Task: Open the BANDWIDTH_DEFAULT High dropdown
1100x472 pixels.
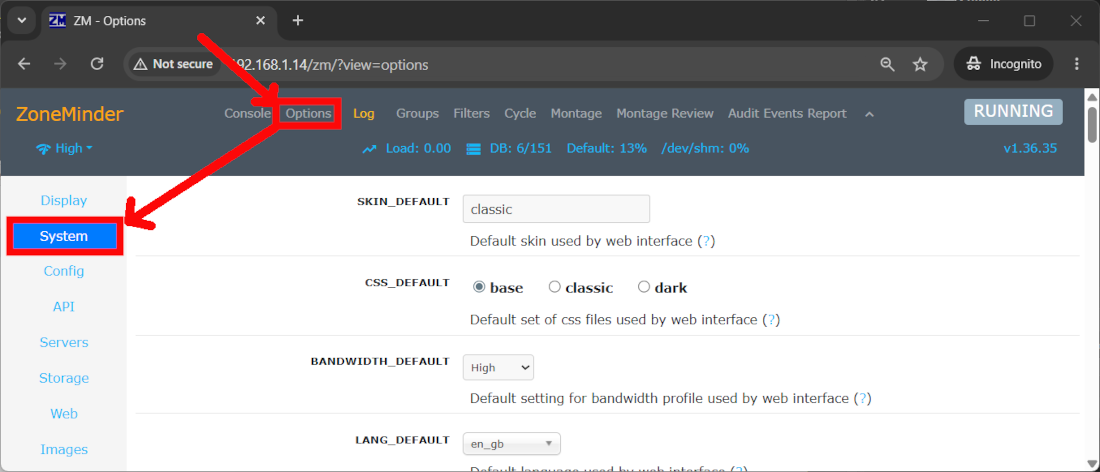Action: pos(498,368)
